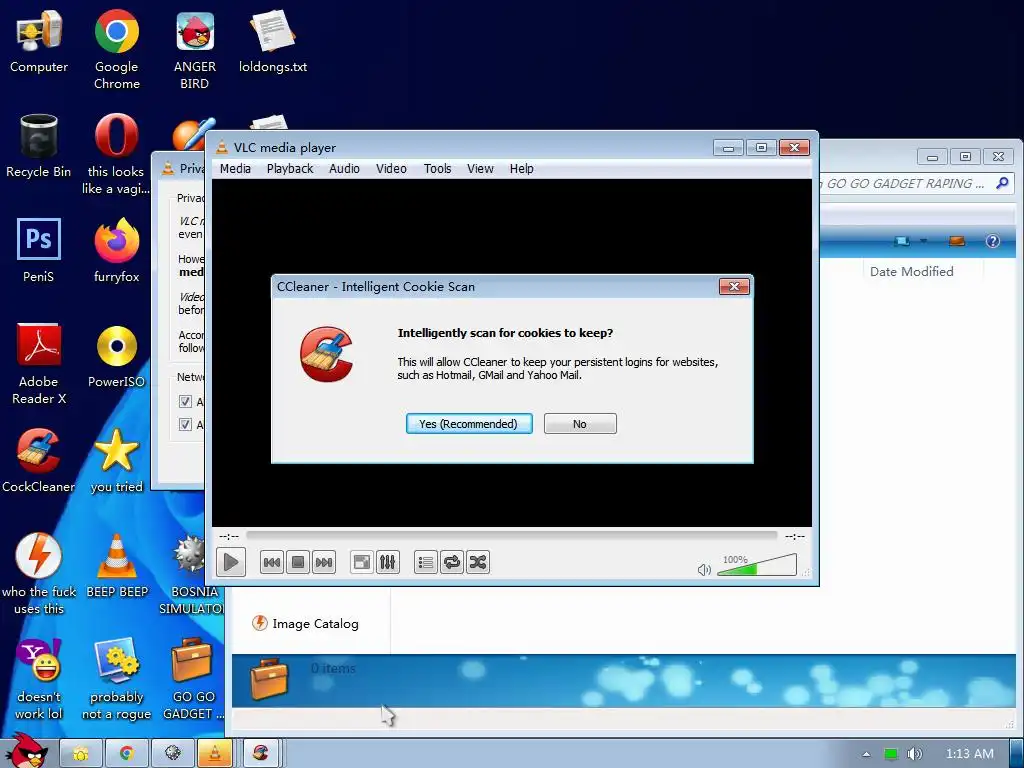Open the BEEP BEEP VLC cone icon
The width and height of the screenshot is (1024, 768).
117,566
